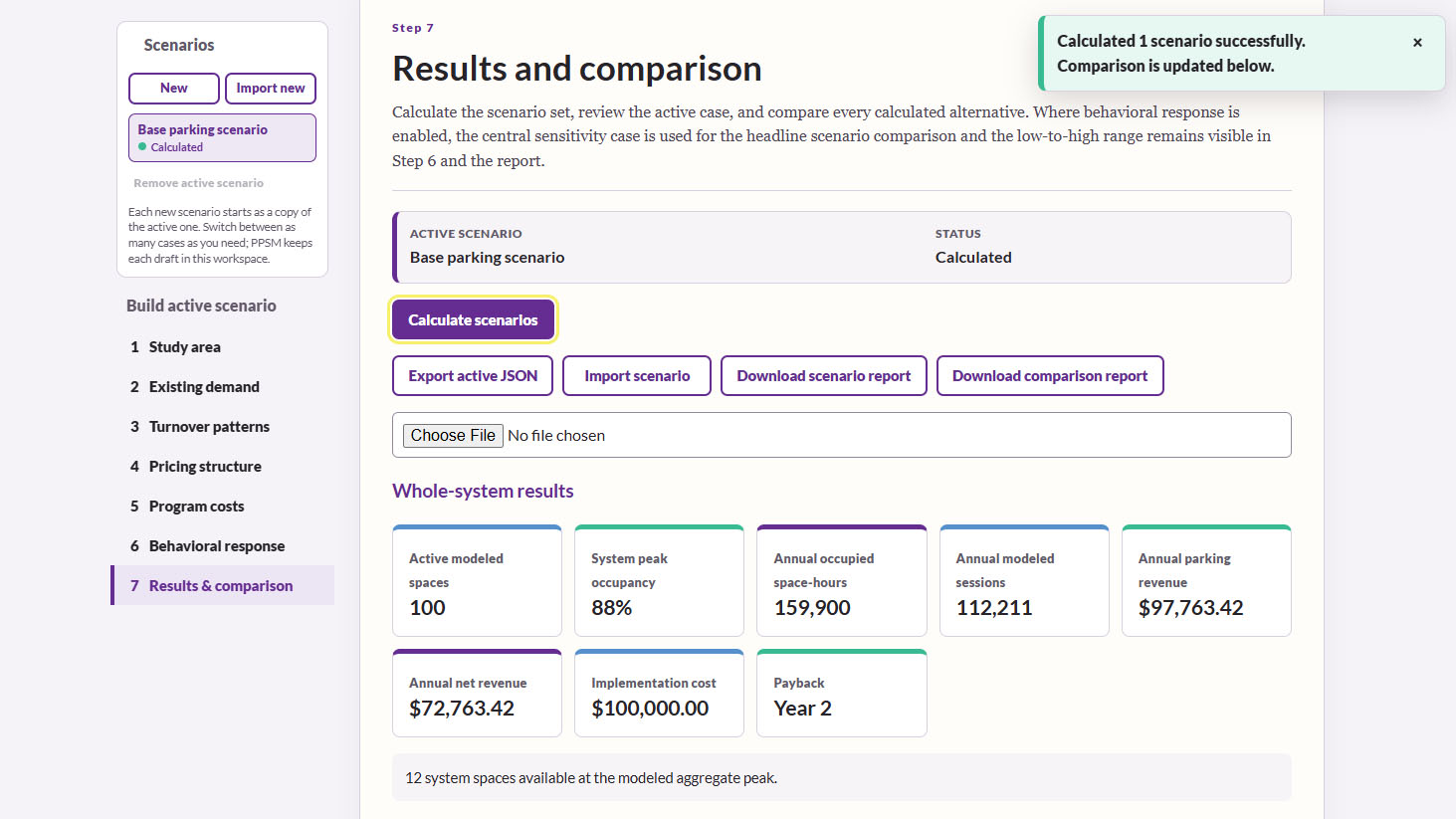Click the Annual modeled sessions value 112,211
This screenshot has width=1456, height=819.
pyautogui.click(x=994, y=608)
